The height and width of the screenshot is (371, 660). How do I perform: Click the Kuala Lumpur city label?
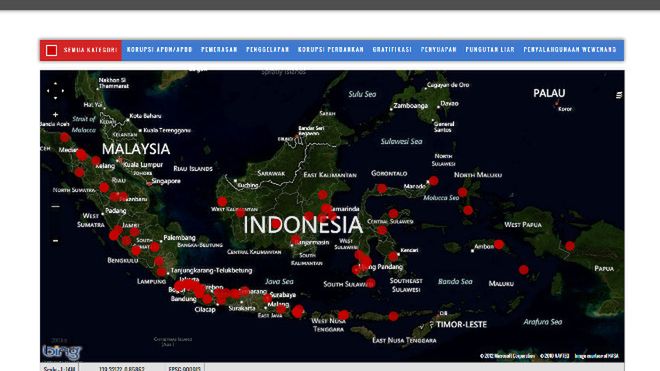pyautogui.click(x=144, y=165)
